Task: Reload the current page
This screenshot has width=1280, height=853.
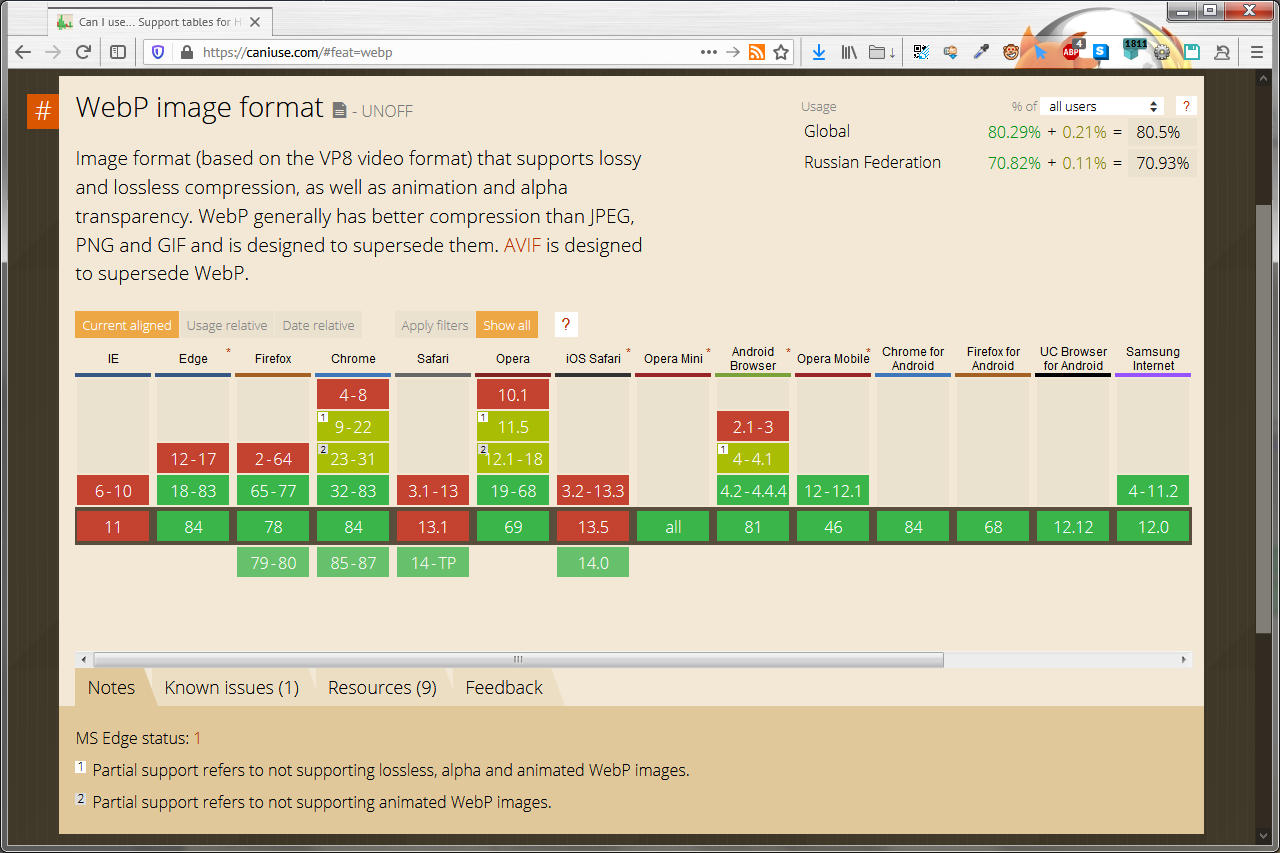Action: 84,52
